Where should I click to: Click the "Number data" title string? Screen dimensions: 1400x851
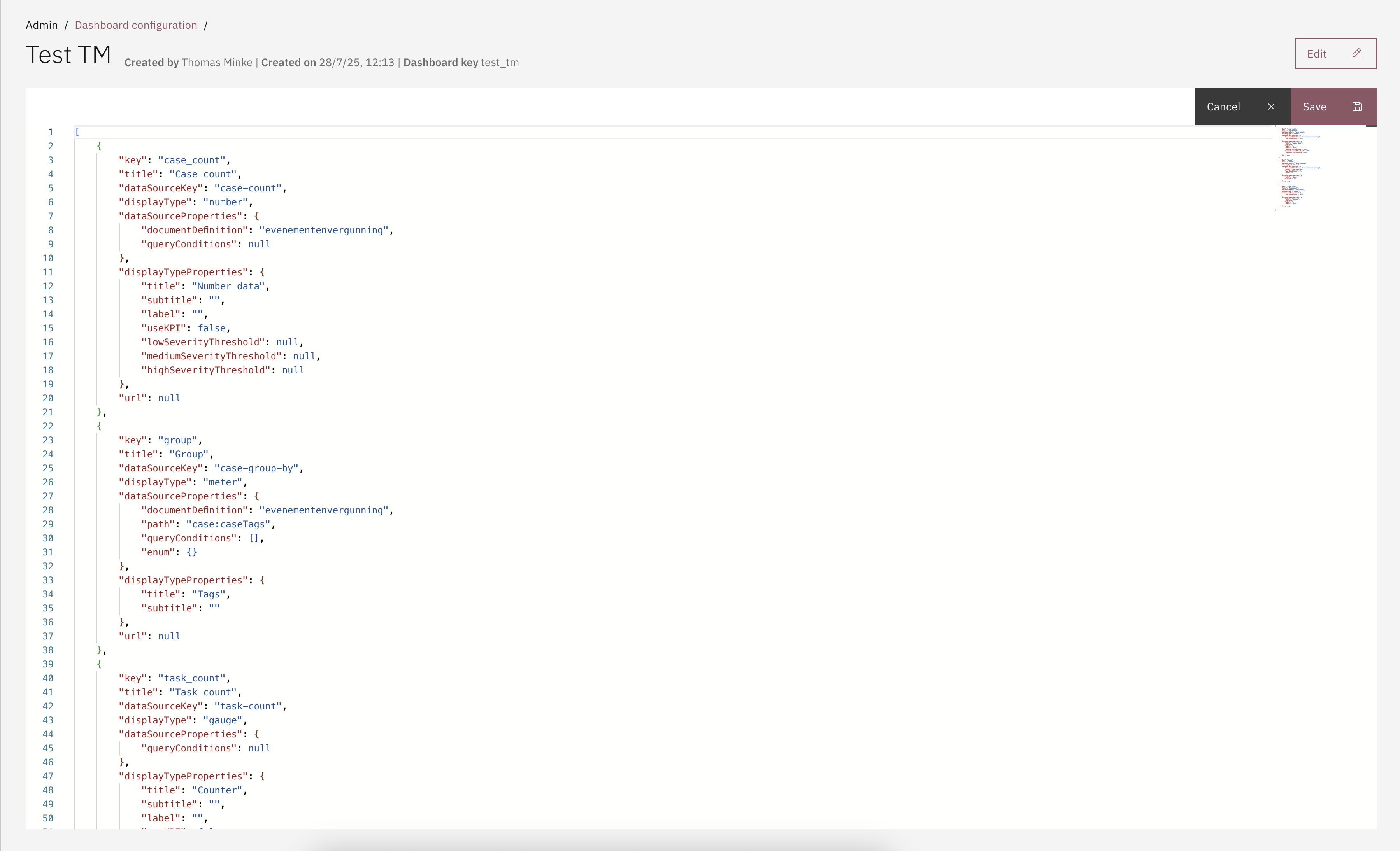point(228,286)
